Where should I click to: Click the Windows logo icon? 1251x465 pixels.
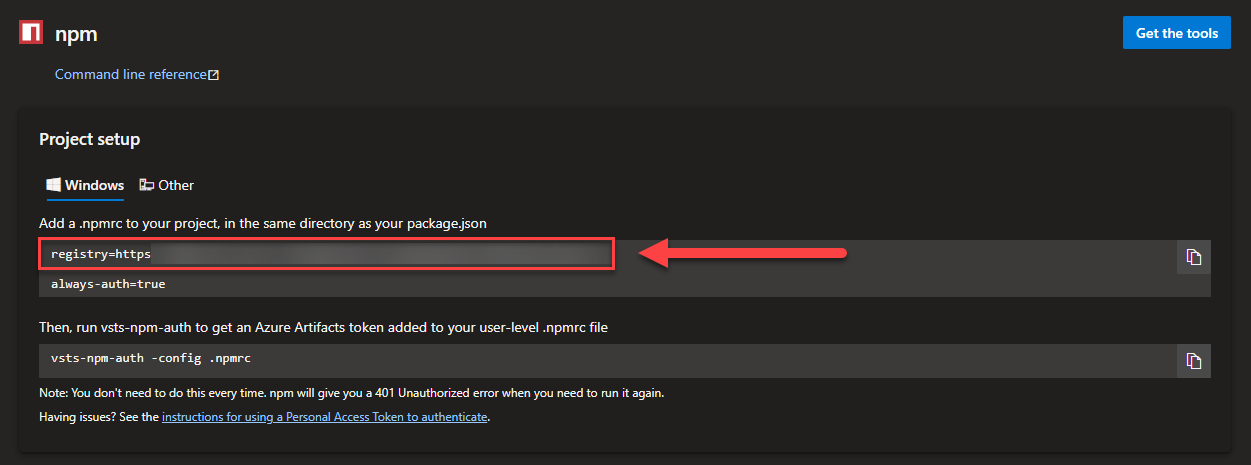54,185
